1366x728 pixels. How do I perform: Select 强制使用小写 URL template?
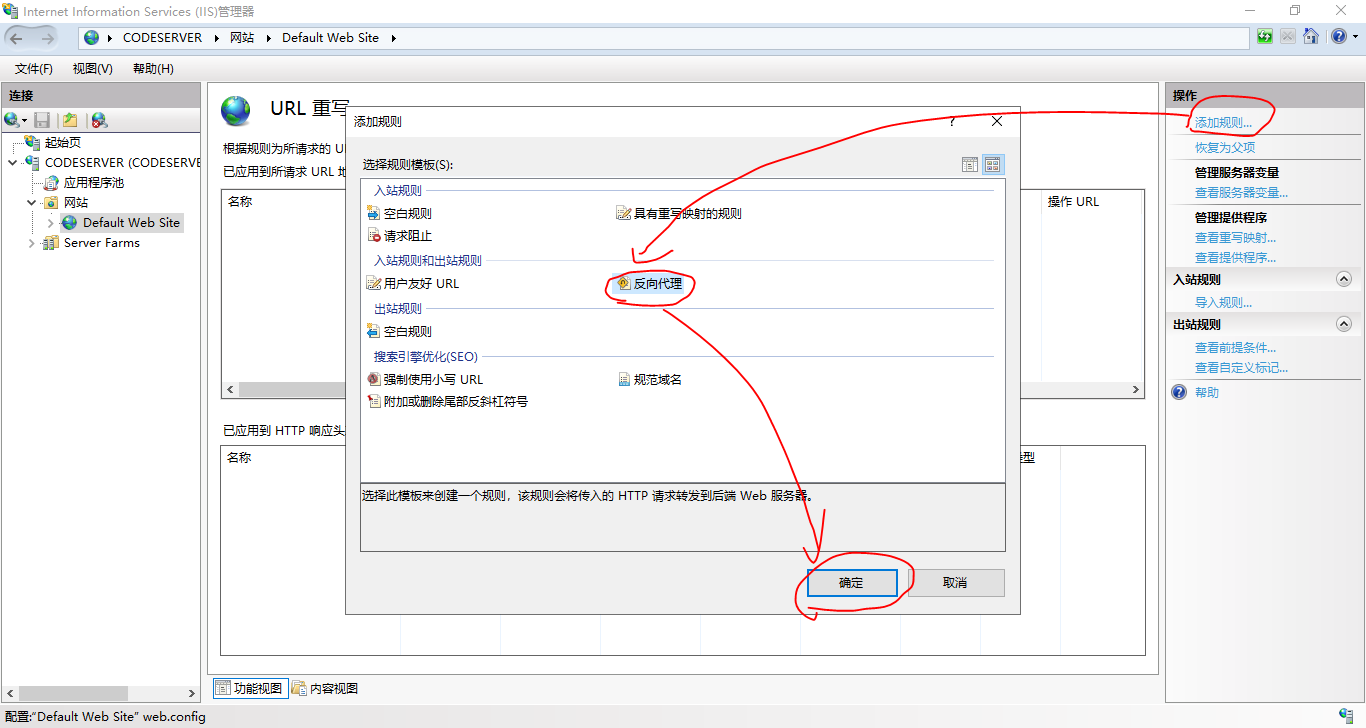[x=432, y=380]
